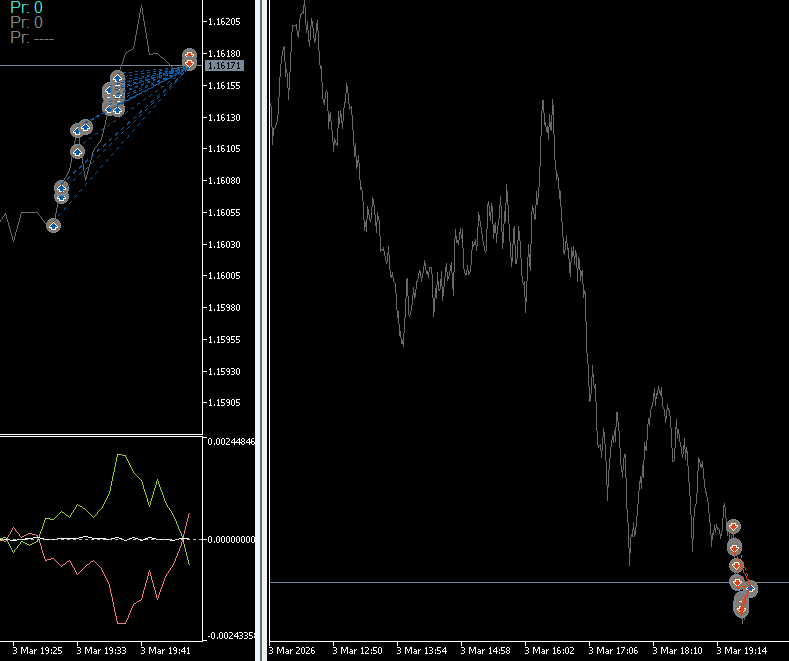Click the green indicator line peak
Image resolution: width=789 pixels, height=661 pixels.
(x=121, y=455)
